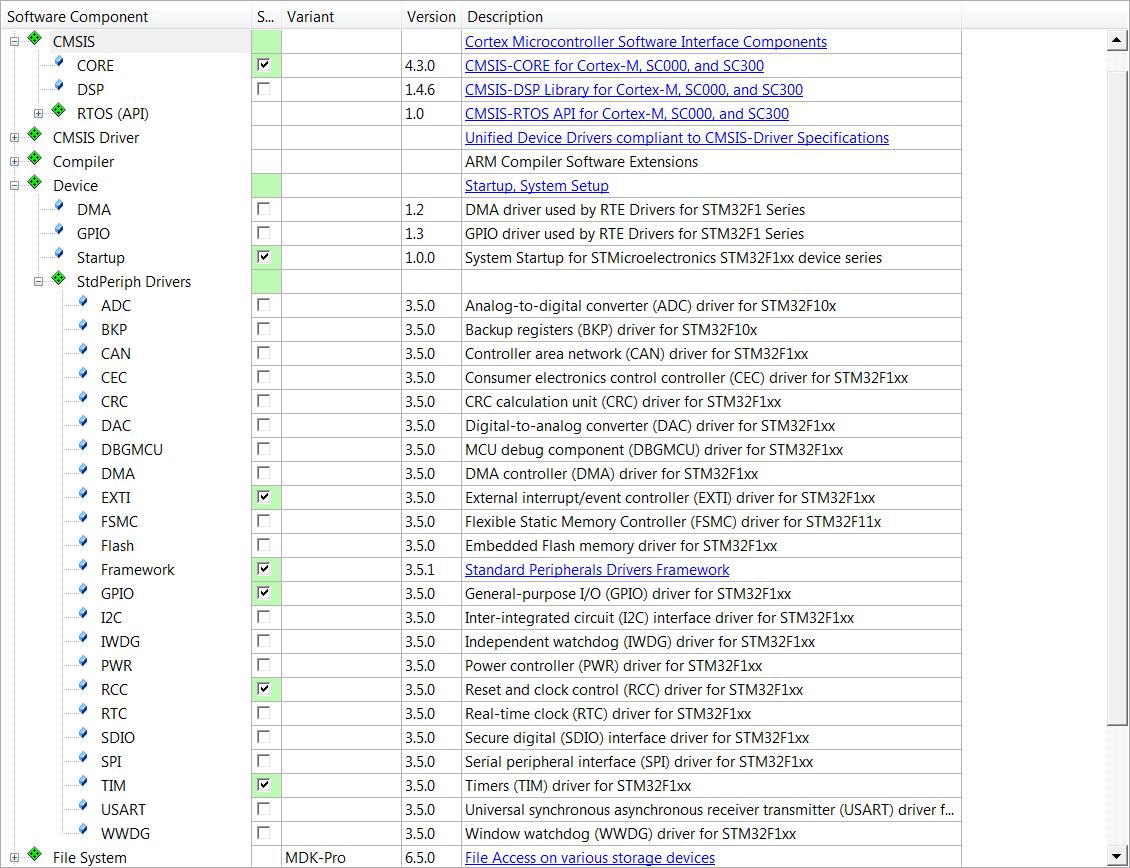Uncheck the Framework component checkbox

264,569
